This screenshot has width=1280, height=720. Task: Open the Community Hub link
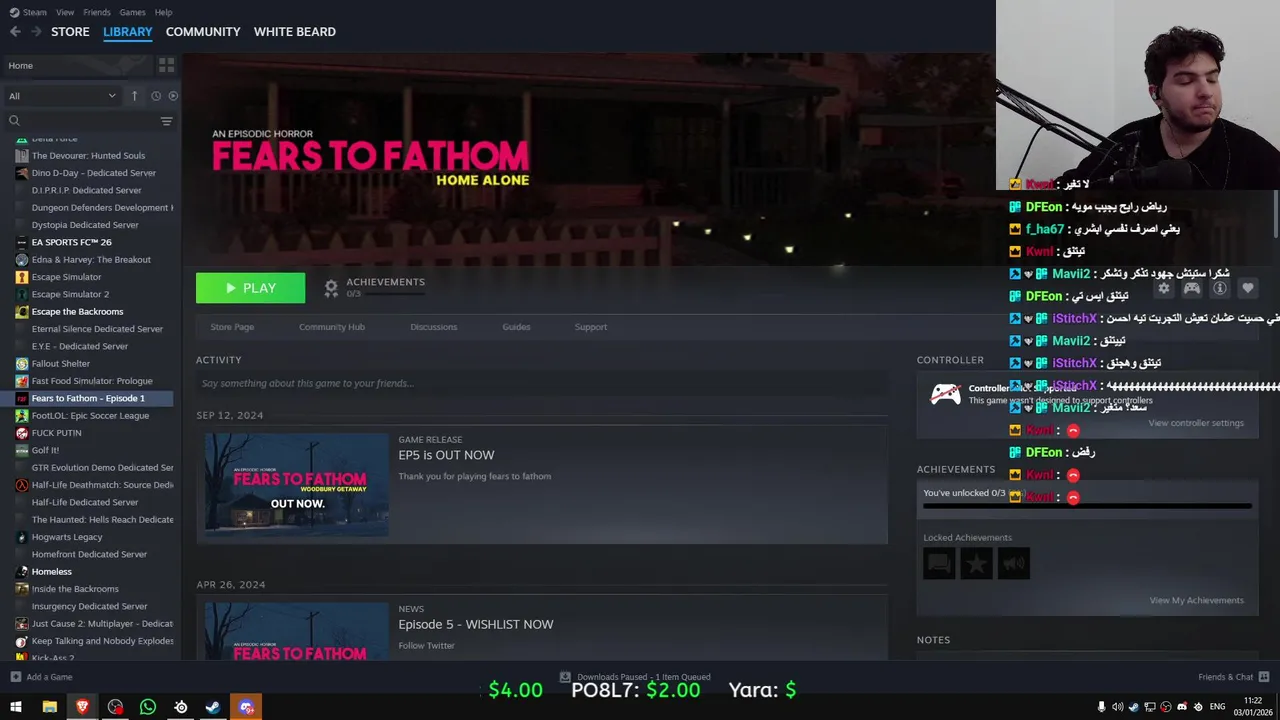pyautogui.click(x=332, y=327)
